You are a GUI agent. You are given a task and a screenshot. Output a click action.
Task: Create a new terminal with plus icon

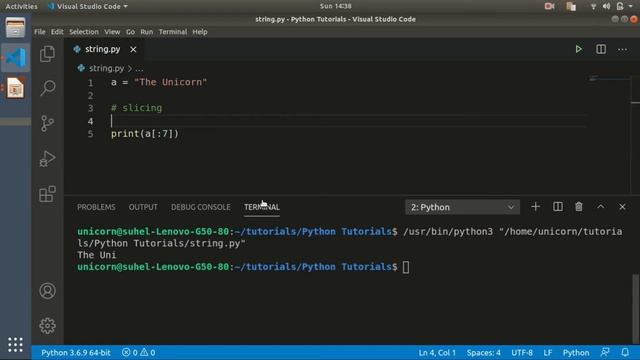536,207
